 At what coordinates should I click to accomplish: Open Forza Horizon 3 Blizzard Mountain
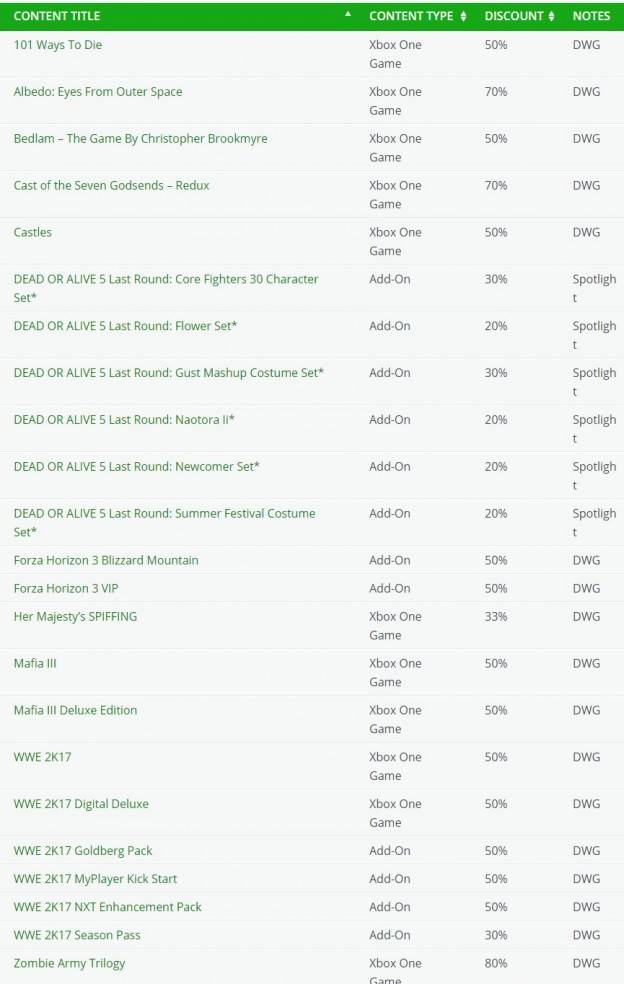click(x=106, y=560)
